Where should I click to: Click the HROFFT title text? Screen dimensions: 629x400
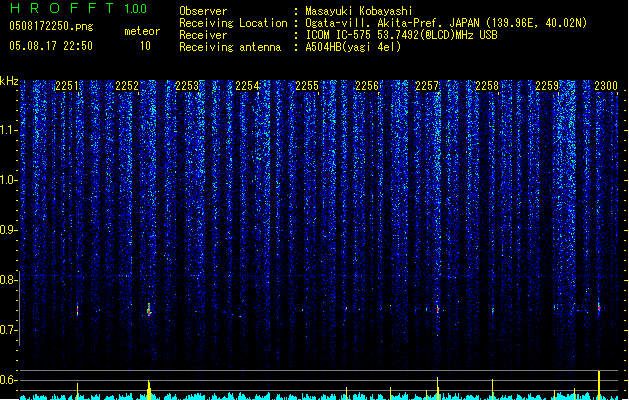[62, 8]
